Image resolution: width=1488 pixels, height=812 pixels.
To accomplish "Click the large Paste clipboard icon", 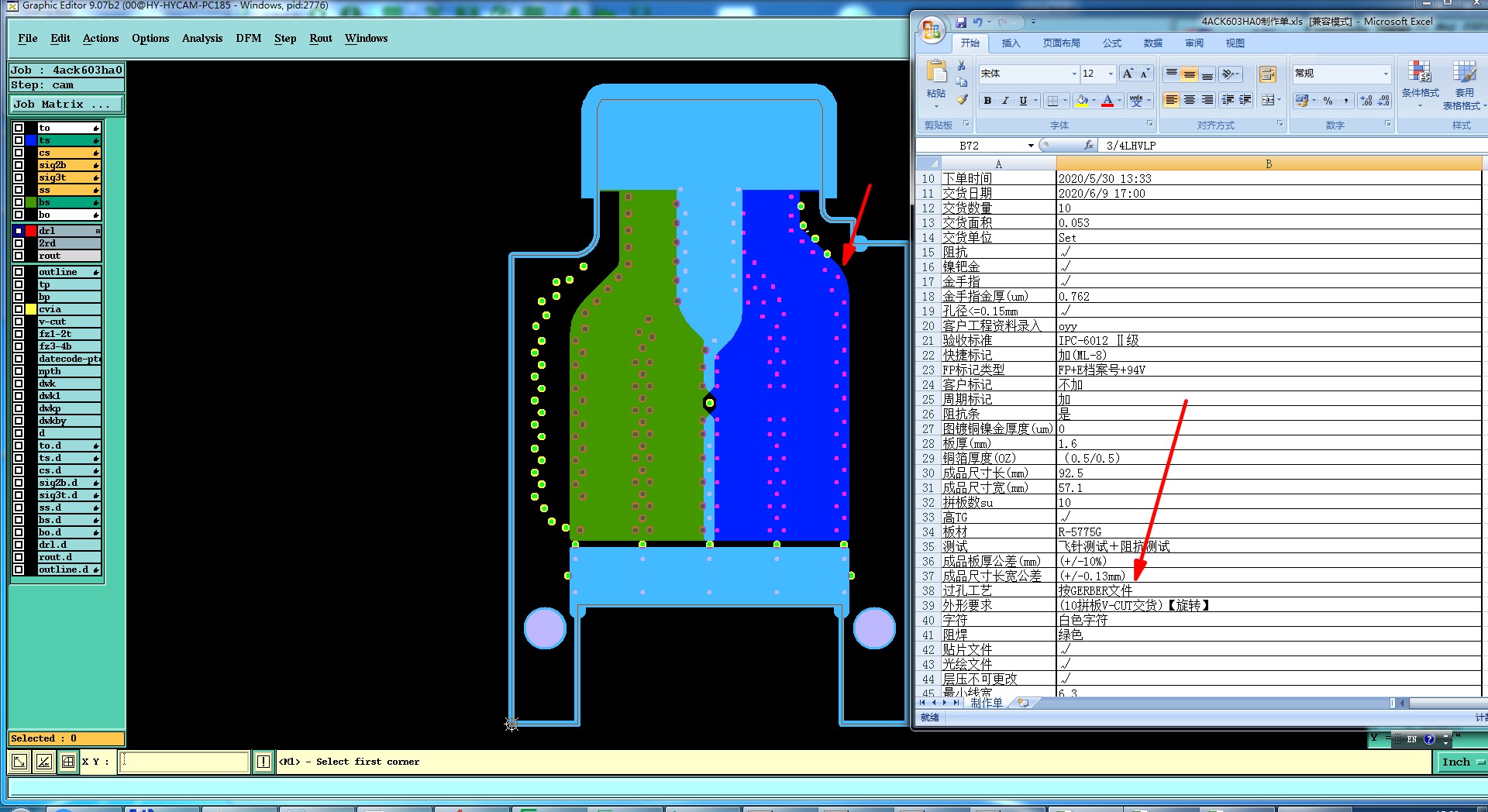I will (x=936, y=72).
